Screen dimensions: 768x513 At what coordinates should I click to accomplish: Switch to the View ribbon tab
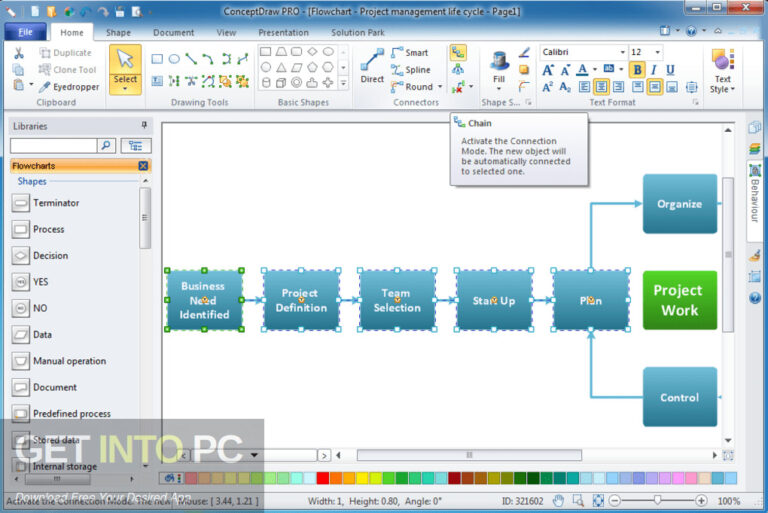226,32
